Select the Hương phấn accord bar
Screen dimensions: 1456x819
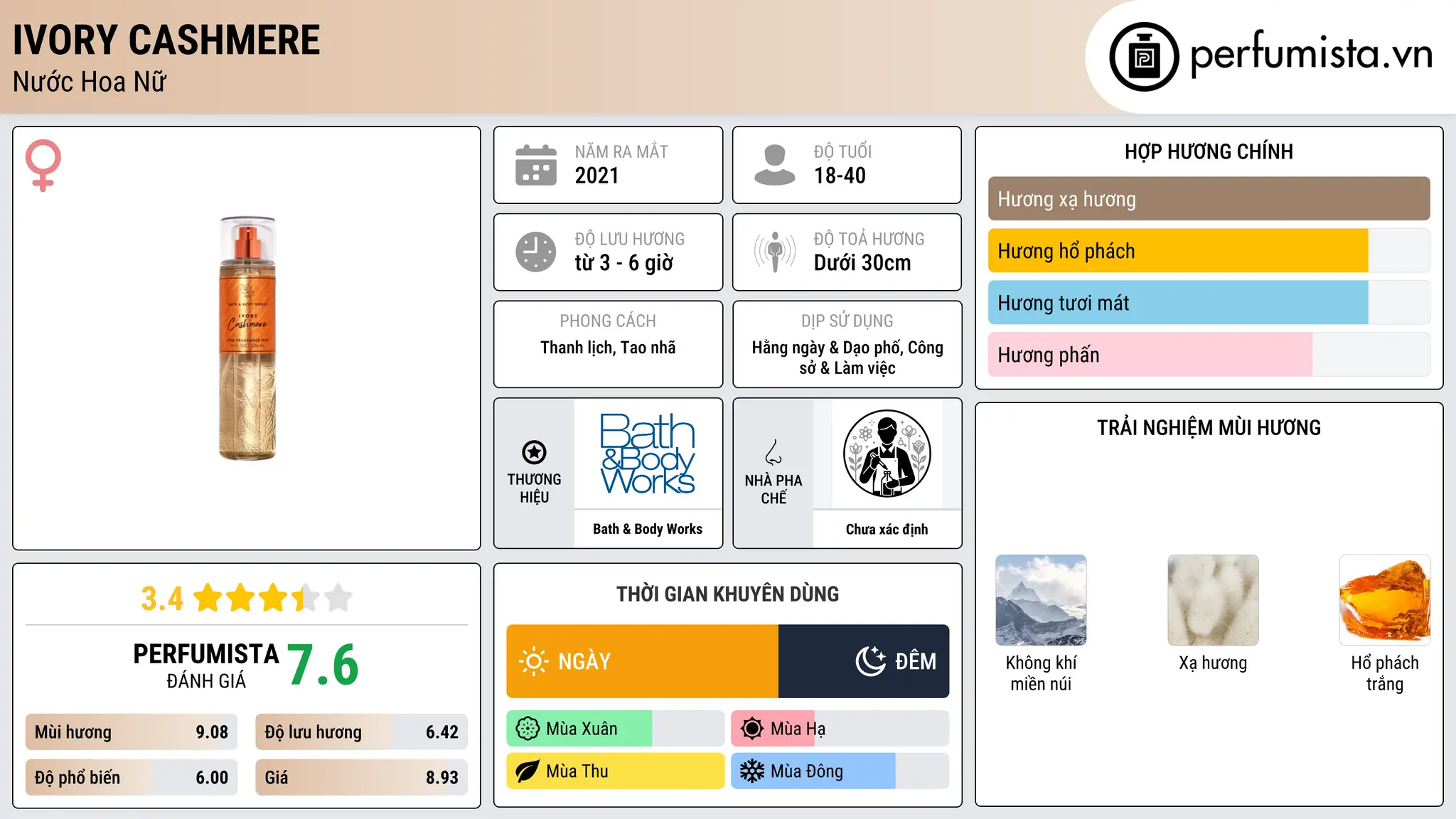pyautogui.click(x=1209, y=355)
